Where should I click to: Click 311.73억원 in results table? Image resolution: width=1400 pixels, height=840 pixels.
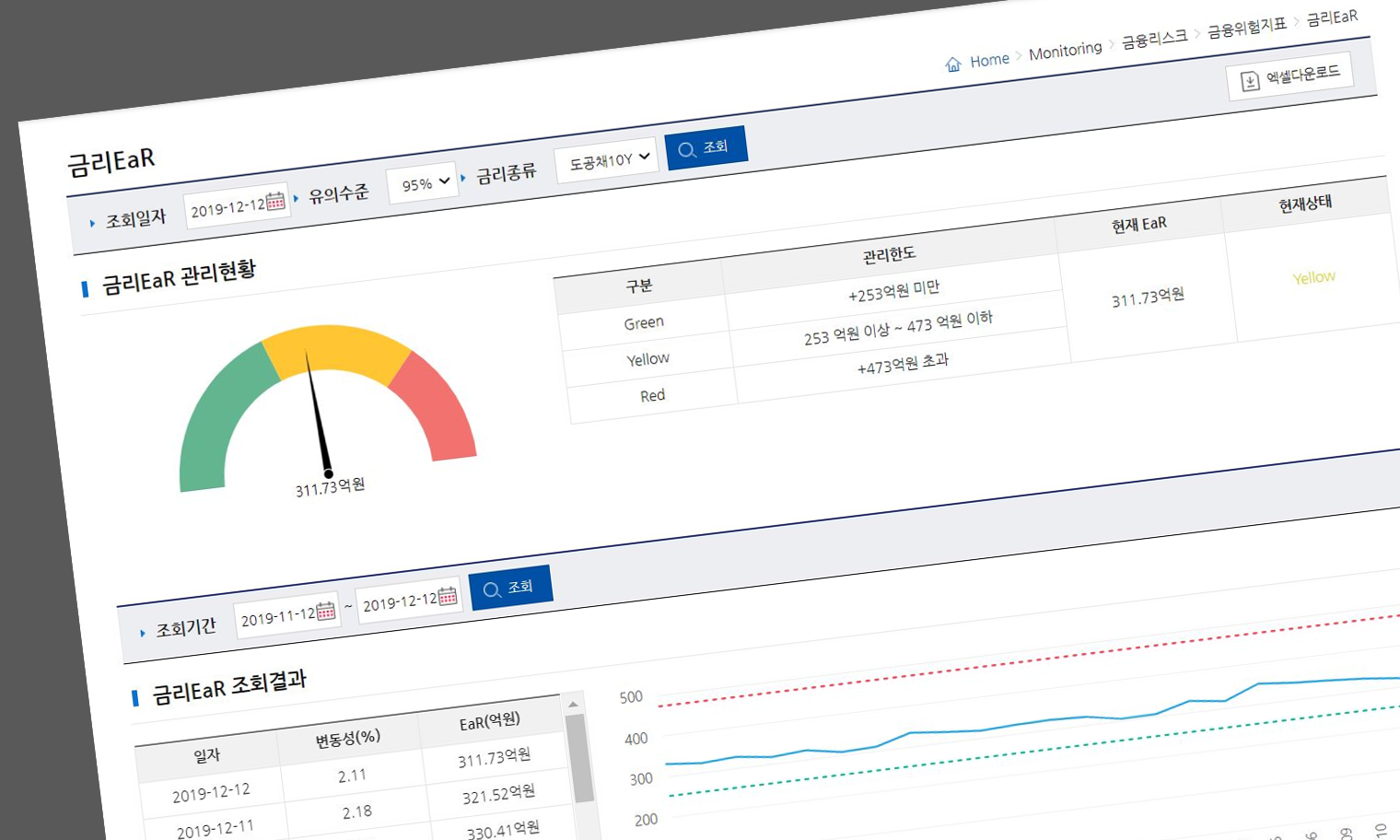point(495,759)
